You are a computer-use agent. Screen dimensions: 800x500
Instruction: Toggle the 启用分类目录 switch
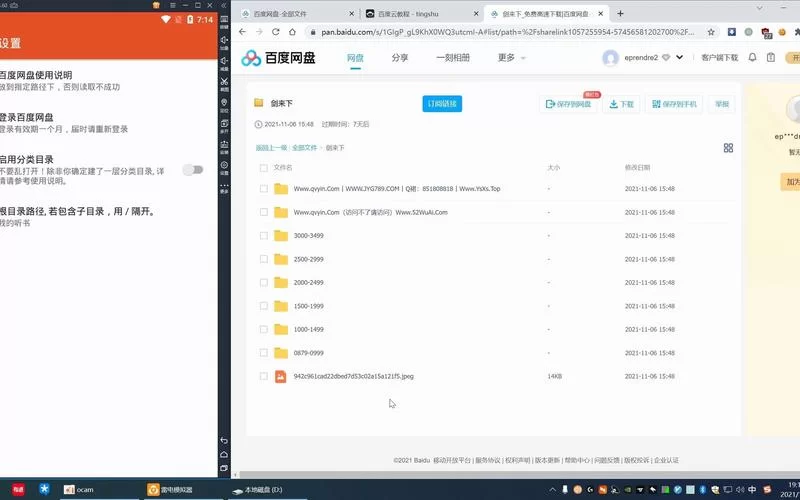(x=193, y=170)
